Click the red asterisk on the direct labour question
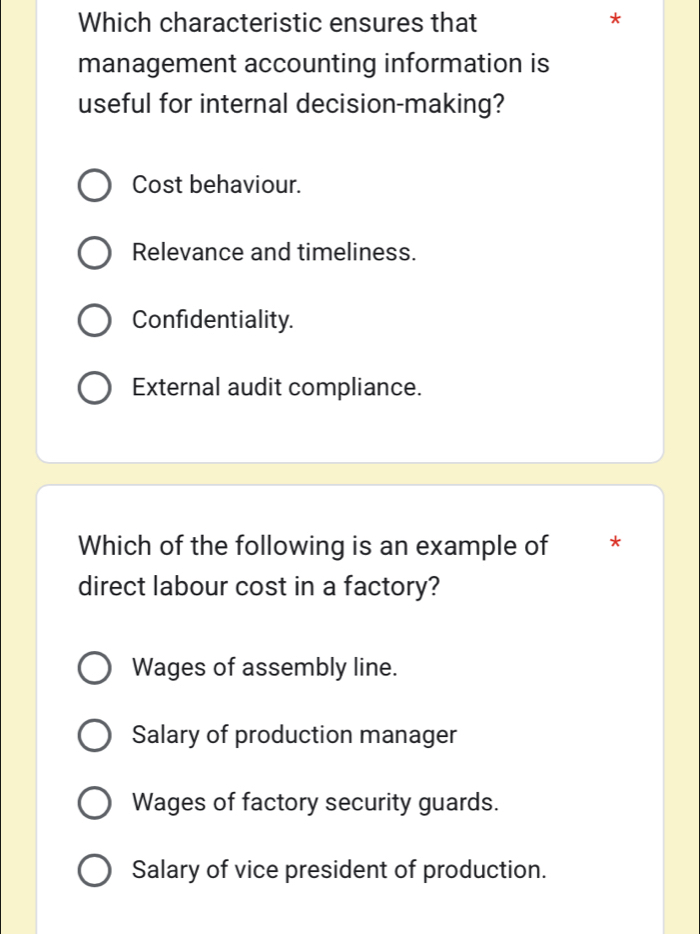This screenshot has width=700, height=934. 617,544
